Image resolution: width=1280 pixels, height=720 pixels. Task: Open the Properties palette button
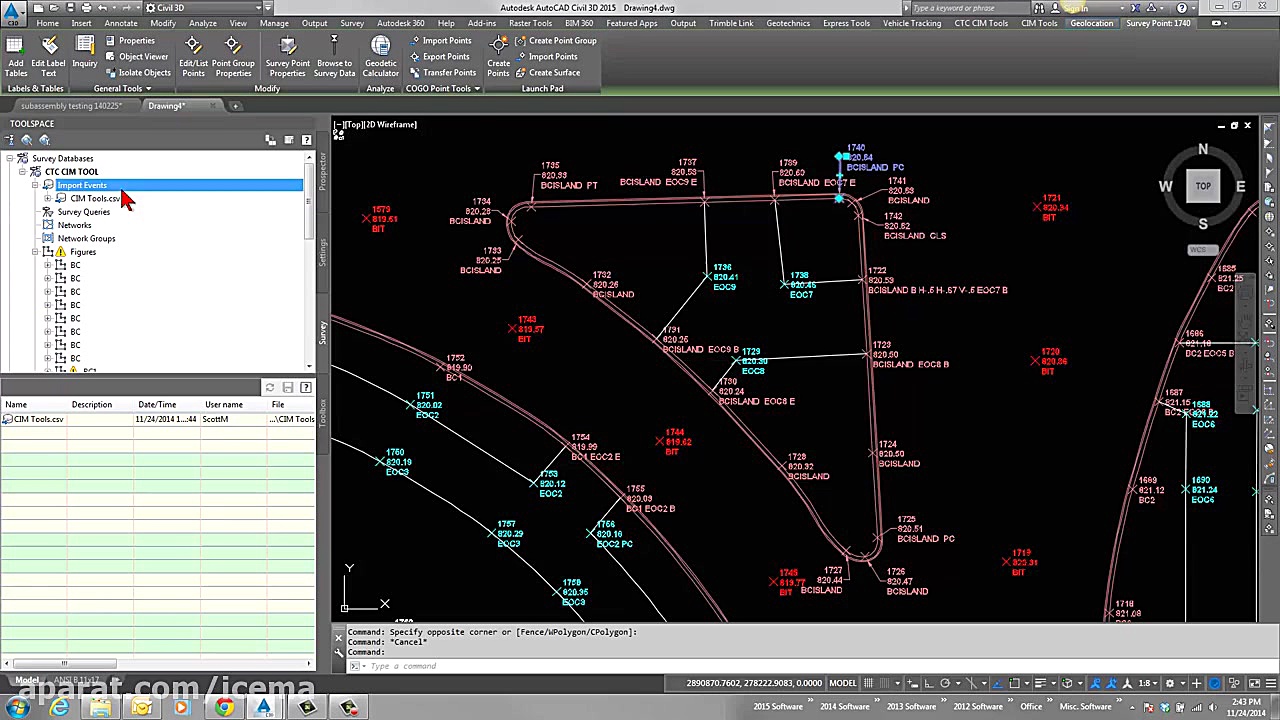click(130, 41)
